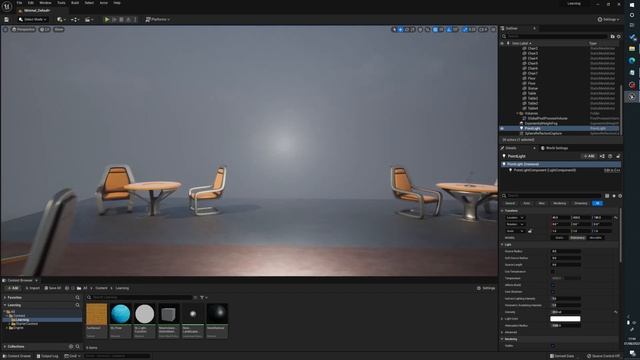
Task: Collapse the Transform section
Action: [x=502, y=211]
